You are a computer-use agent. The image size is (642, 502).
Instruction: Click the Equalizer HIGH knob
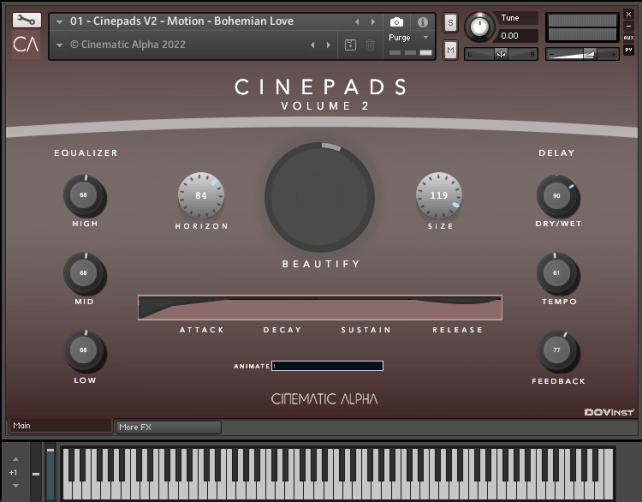pos(84,196)
